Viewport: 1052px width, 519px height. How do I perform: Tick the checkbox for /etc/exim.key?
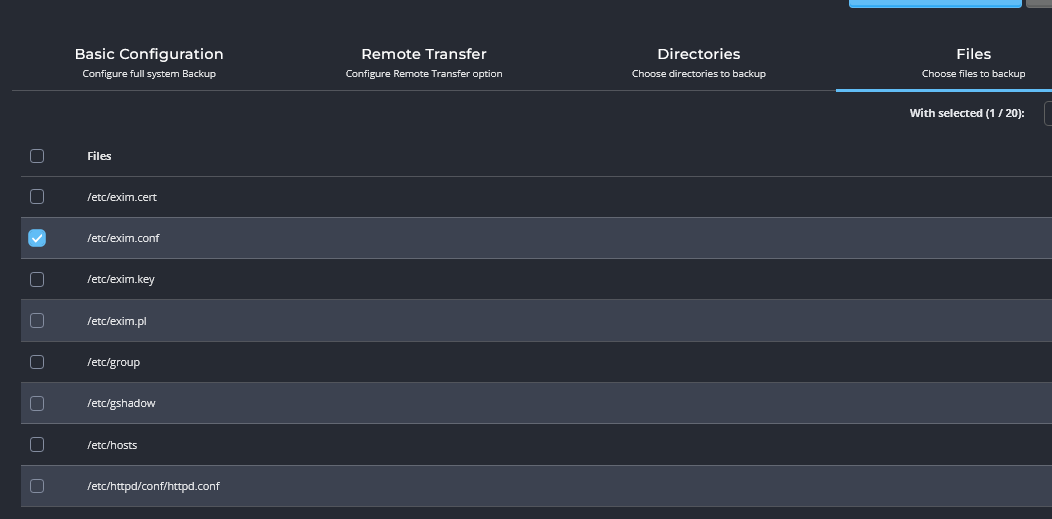[x=37, y=280]
